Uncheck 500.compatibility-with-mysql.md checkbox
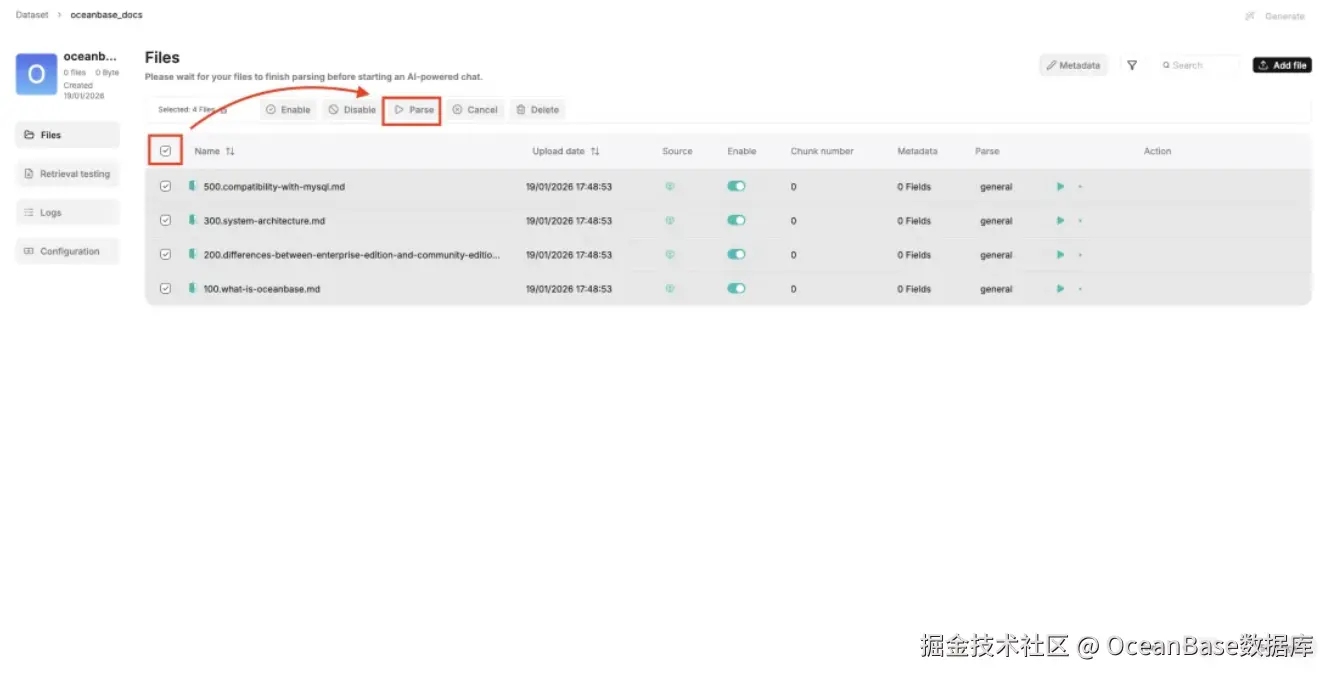1334x680 pixels. (x=166, y=186)
